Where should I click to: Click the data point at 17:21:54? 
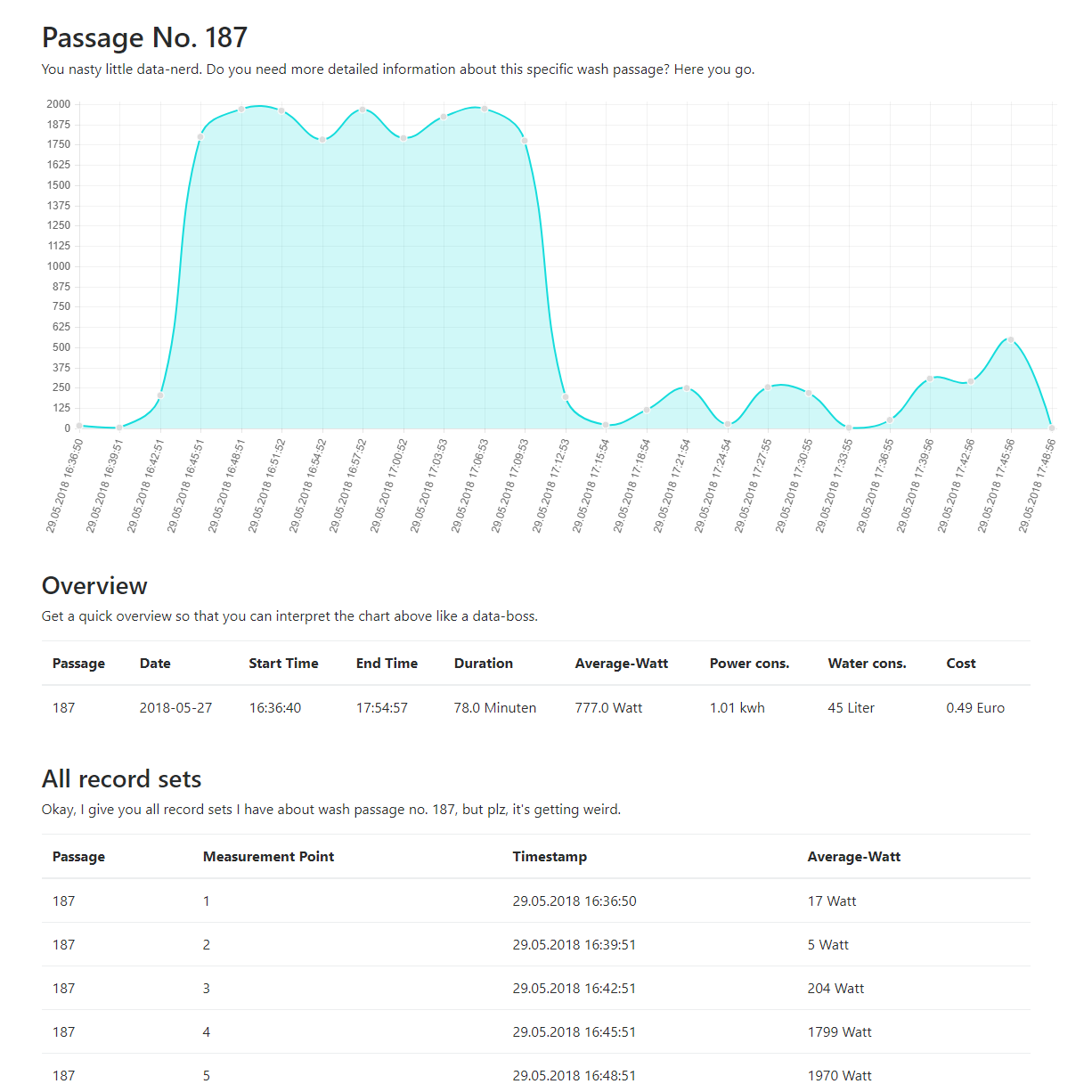[x=687, y=388]
